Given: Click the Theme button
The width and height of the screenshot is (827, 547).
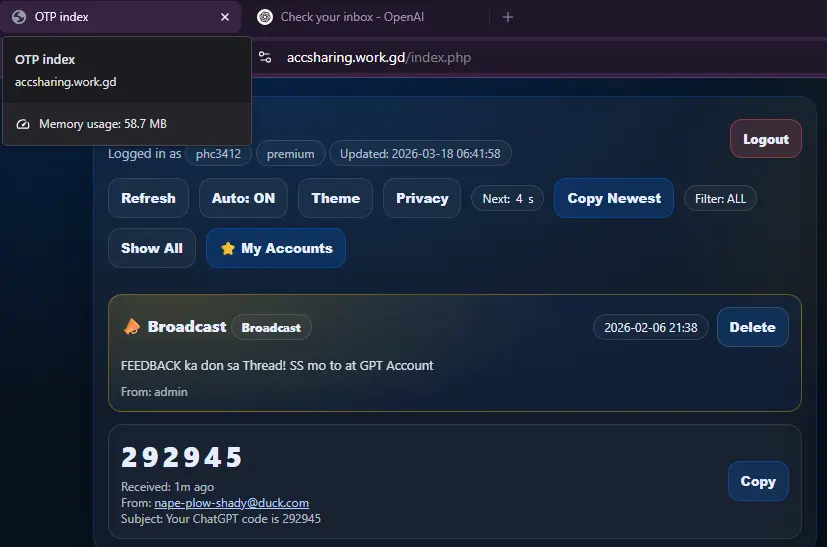Looking at the screenshot, I should (x=335, y=198).
